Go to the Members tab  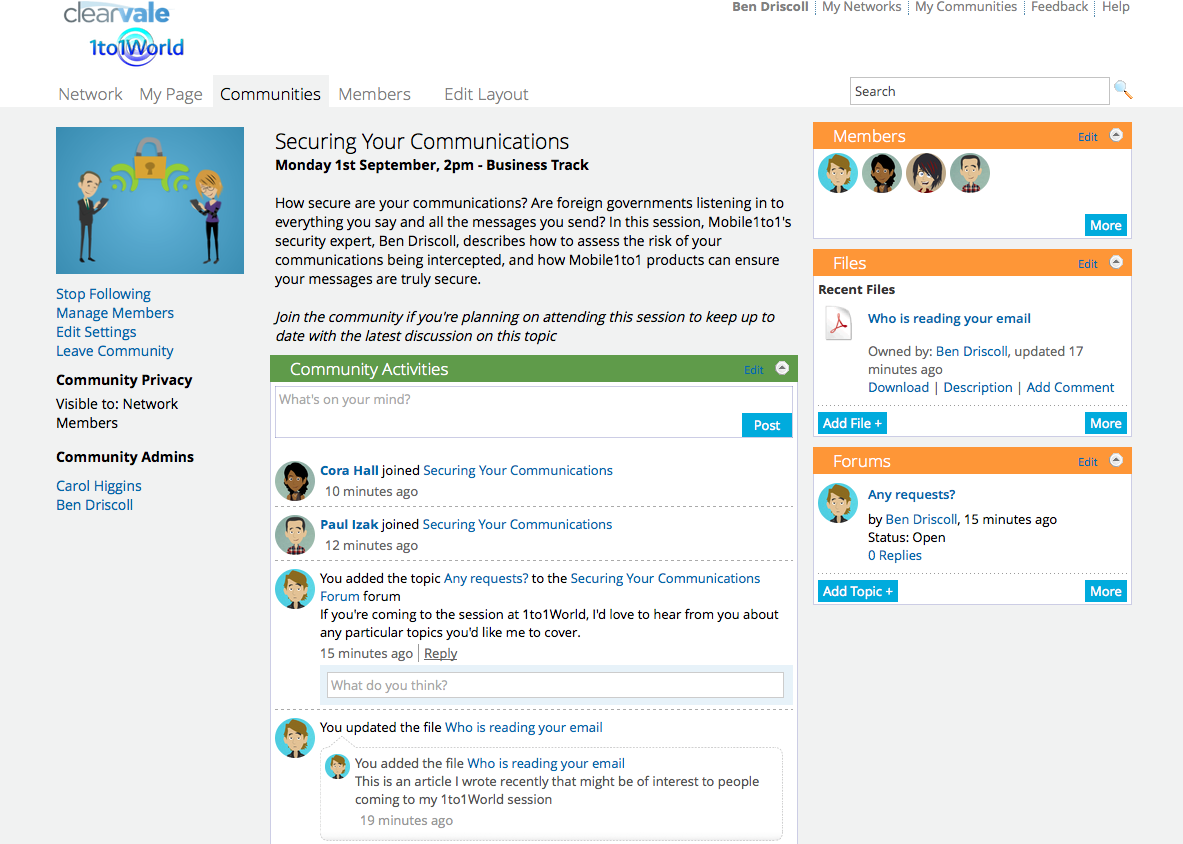tap(374, 94)
